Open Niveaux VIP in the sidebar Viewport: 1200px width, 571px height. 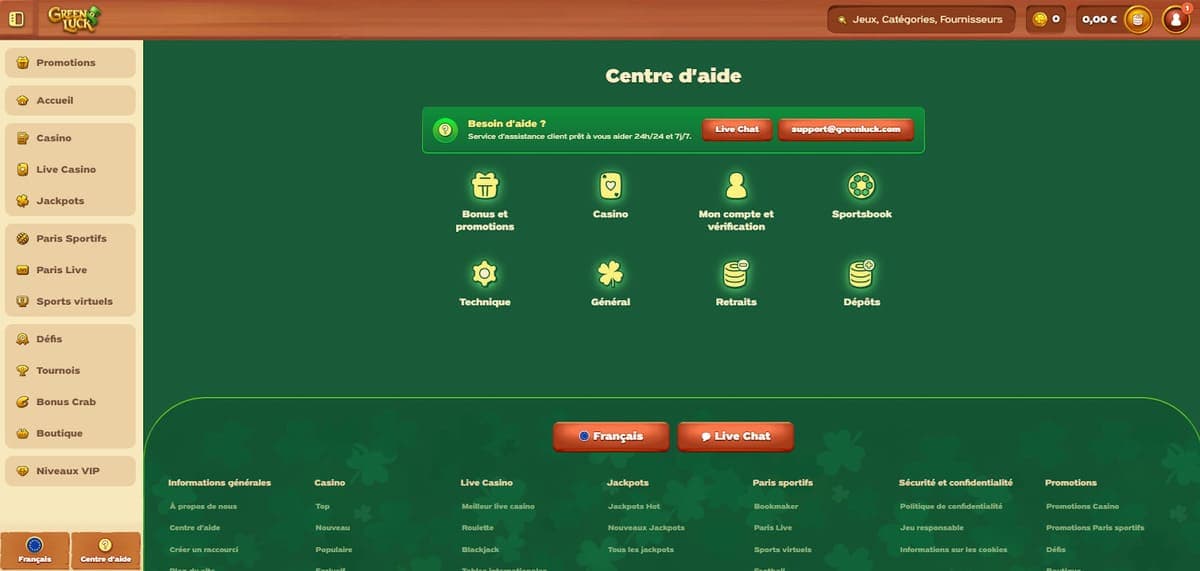click(x=70, y=471)
